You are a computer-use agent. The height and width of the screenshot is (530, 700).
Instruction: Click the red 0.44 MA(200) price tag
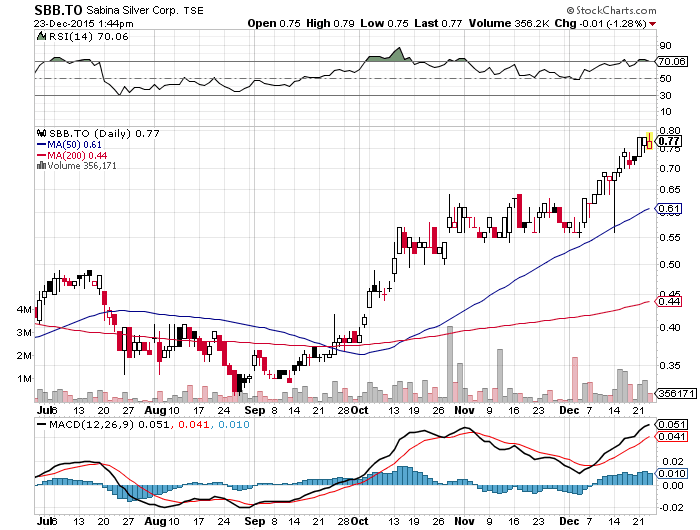(671, 301)
